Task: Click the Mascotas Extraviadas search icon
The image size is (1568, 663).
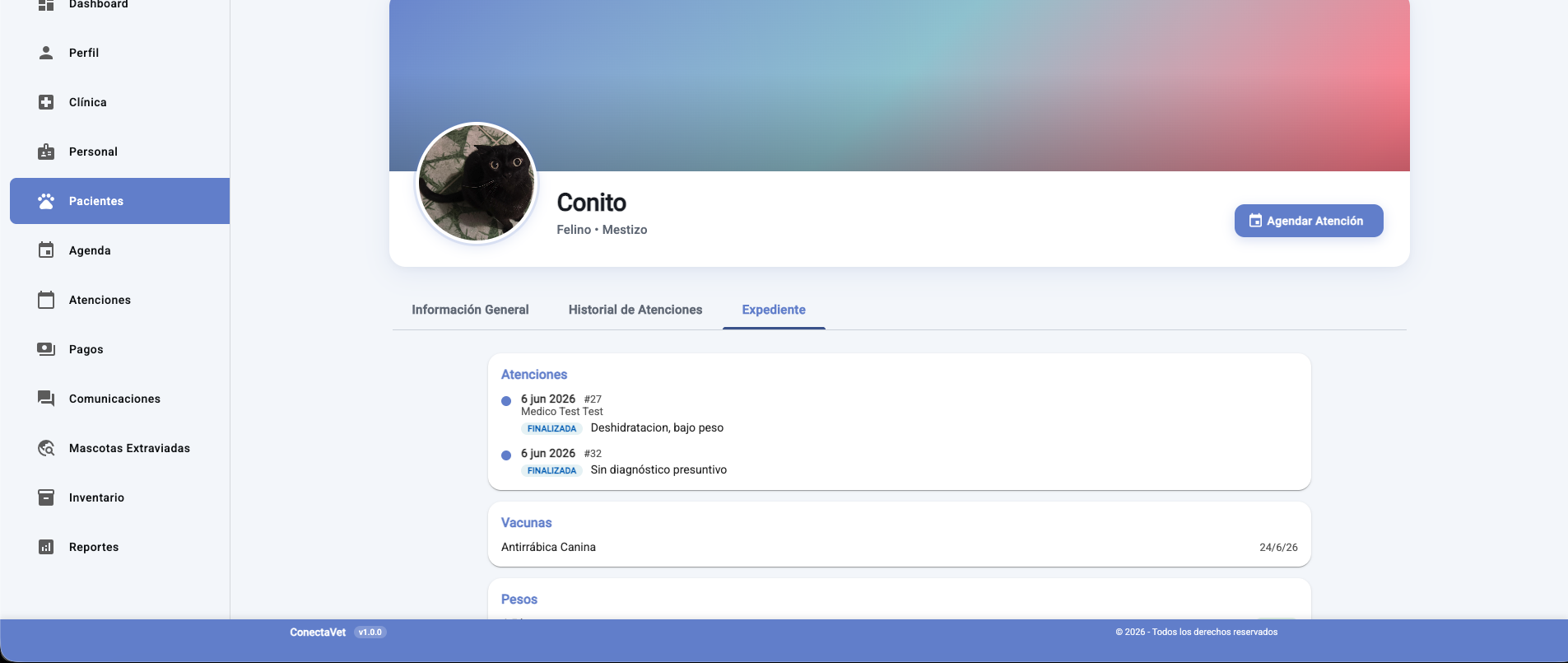Action: pos(46,448)
